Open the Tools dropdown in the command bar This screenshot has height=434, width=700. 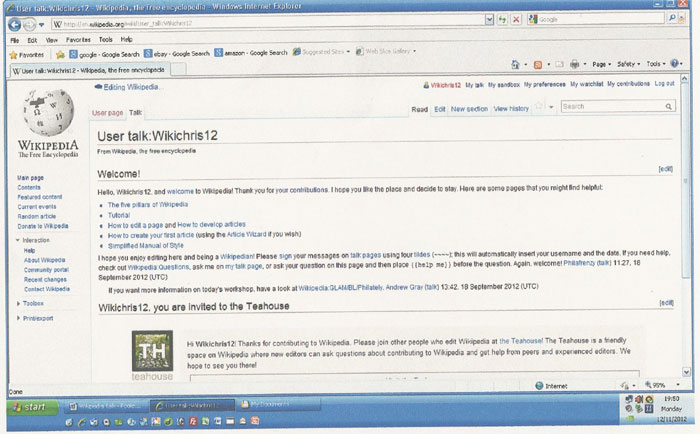(x=655, y=64)
